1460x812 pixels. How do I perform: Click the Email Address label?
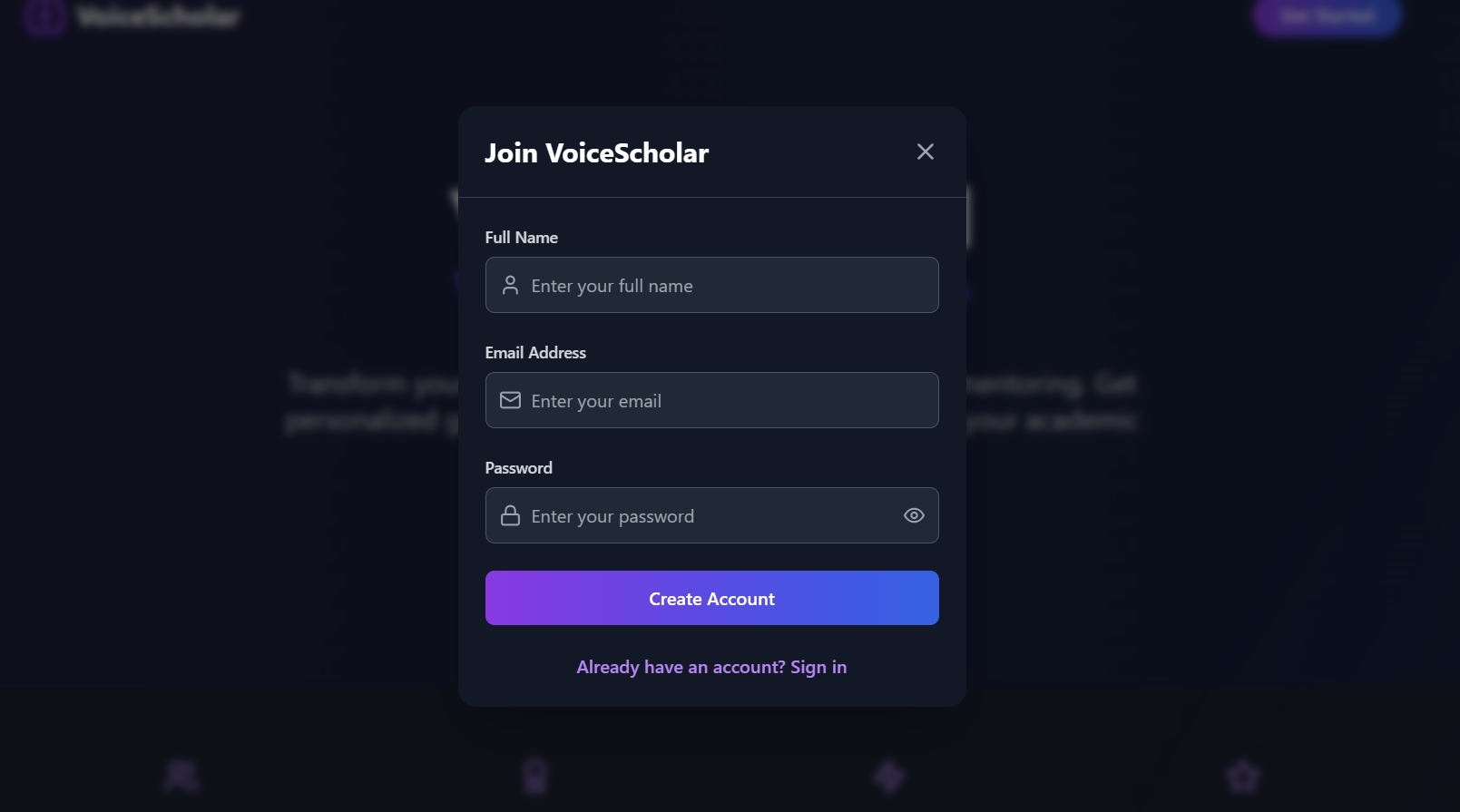[535, 353]
